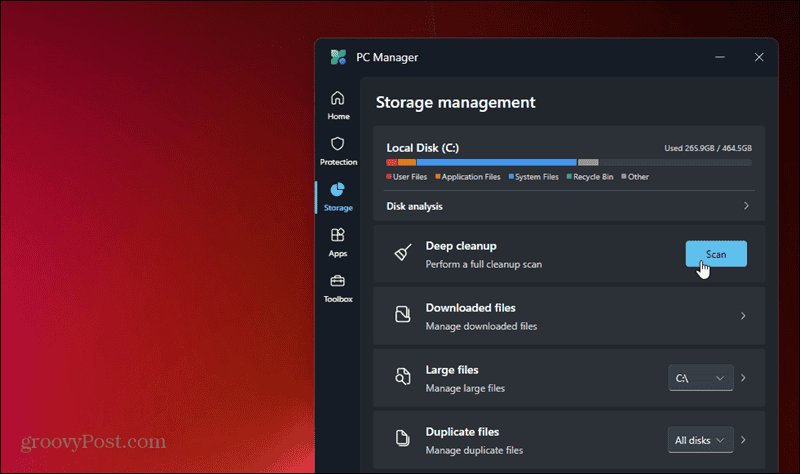800x474 pixels.
Task: Click the Local Disk usage bar
Action: click(x=569, y=162)
